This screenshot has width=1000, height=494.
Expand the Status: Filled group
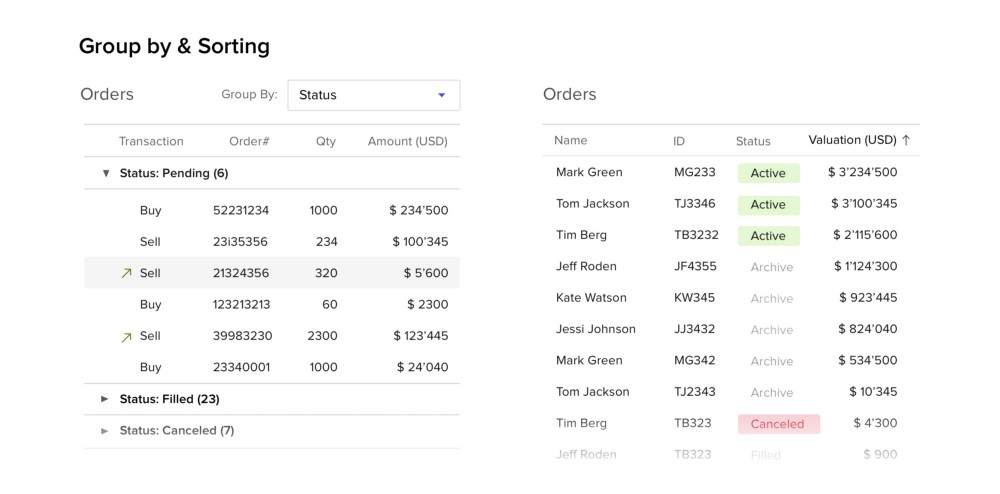click(x=105, y=399)
